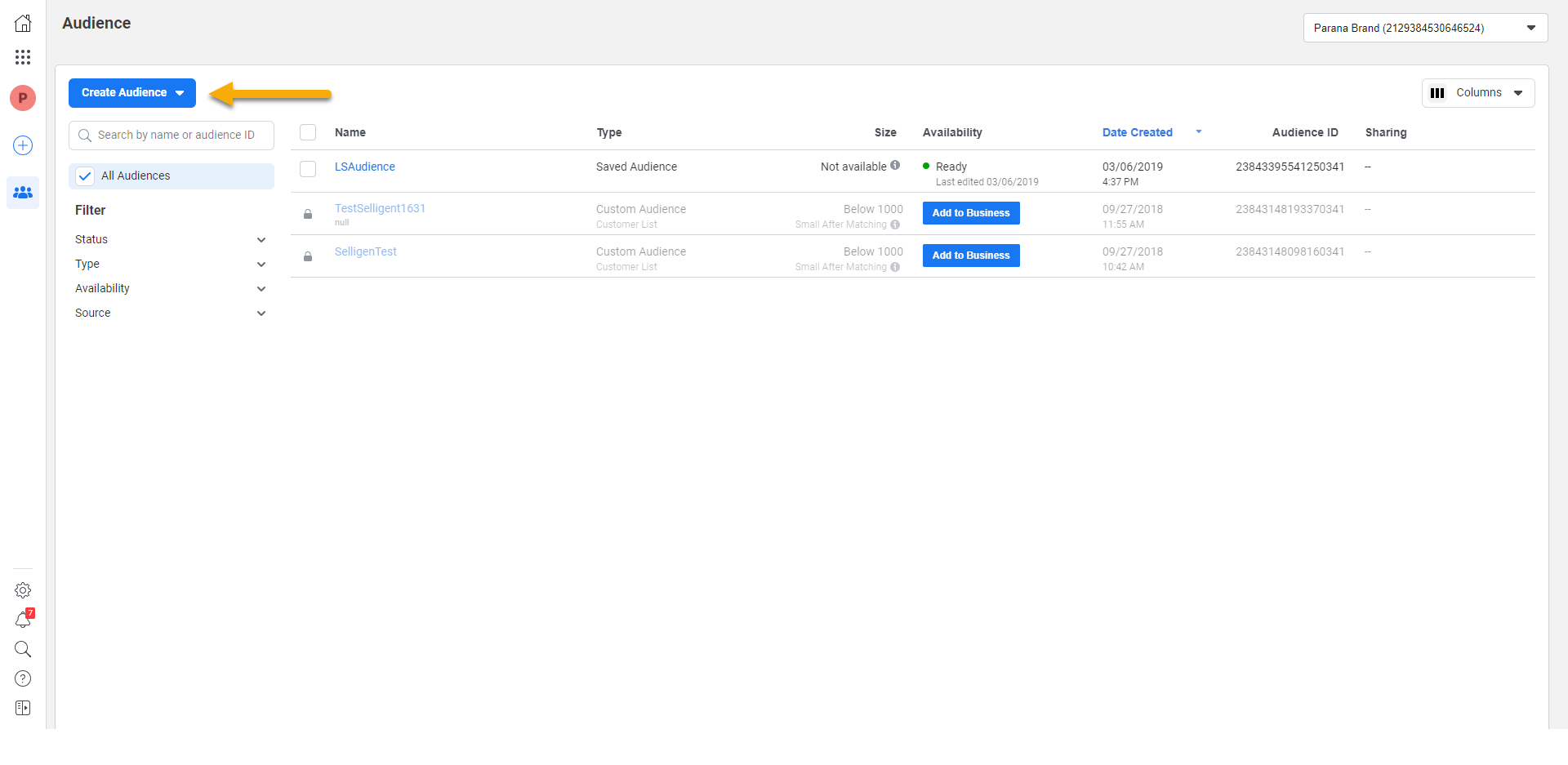Open settings gear in sidebar
Screen dimensions: 1568x765
(x=23, y=590)
